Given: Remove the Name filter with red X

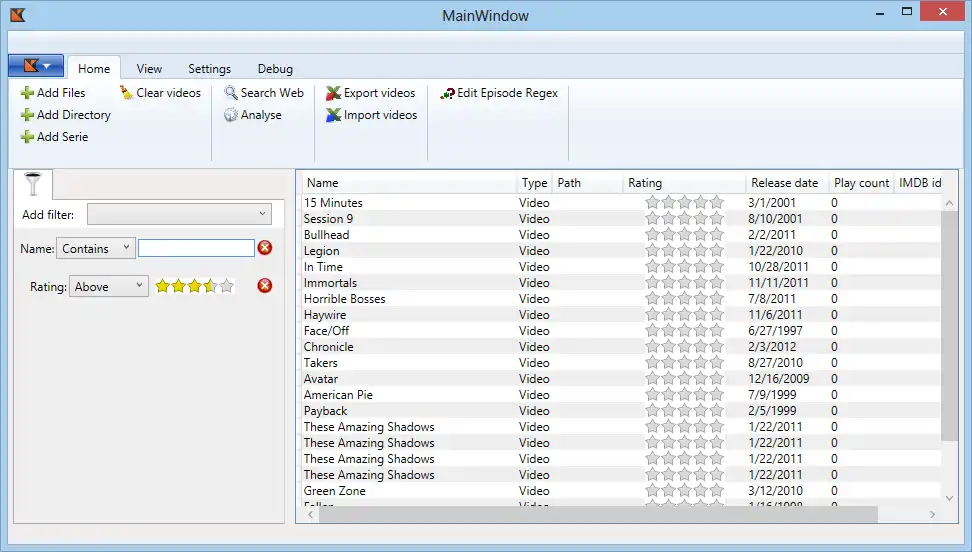Looking at the screenshot, I should (x=264, y=248).
